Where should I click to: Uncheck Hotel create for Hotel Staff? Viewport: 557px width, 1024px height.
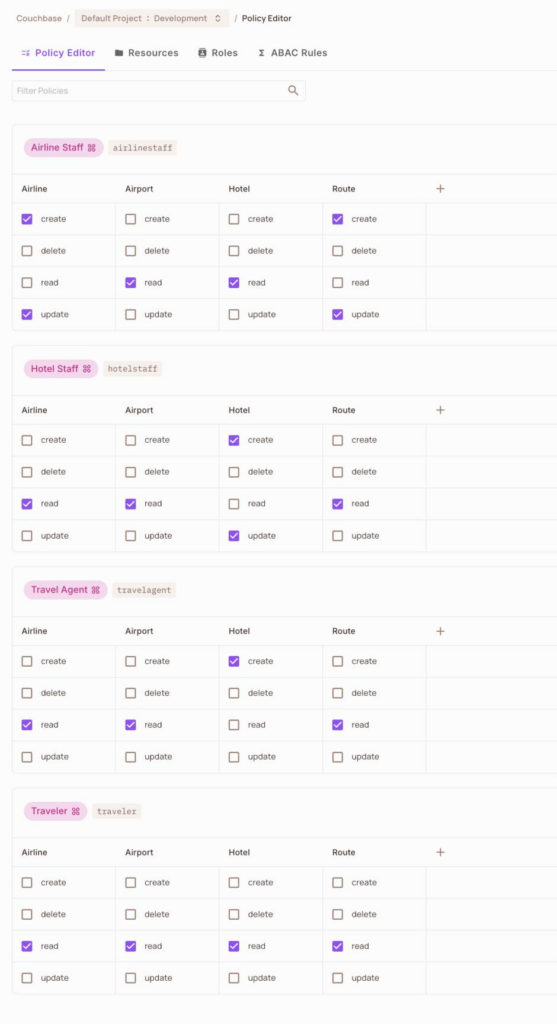coord(234,440)
